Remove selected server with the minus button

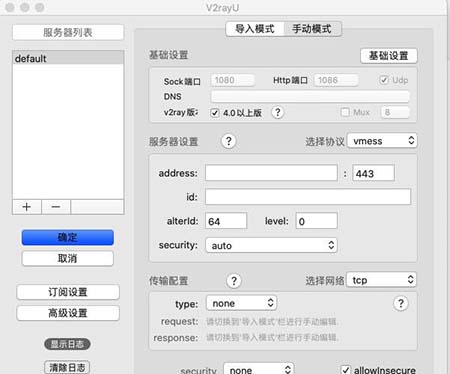pyautogui.click(x=56, y=207)
